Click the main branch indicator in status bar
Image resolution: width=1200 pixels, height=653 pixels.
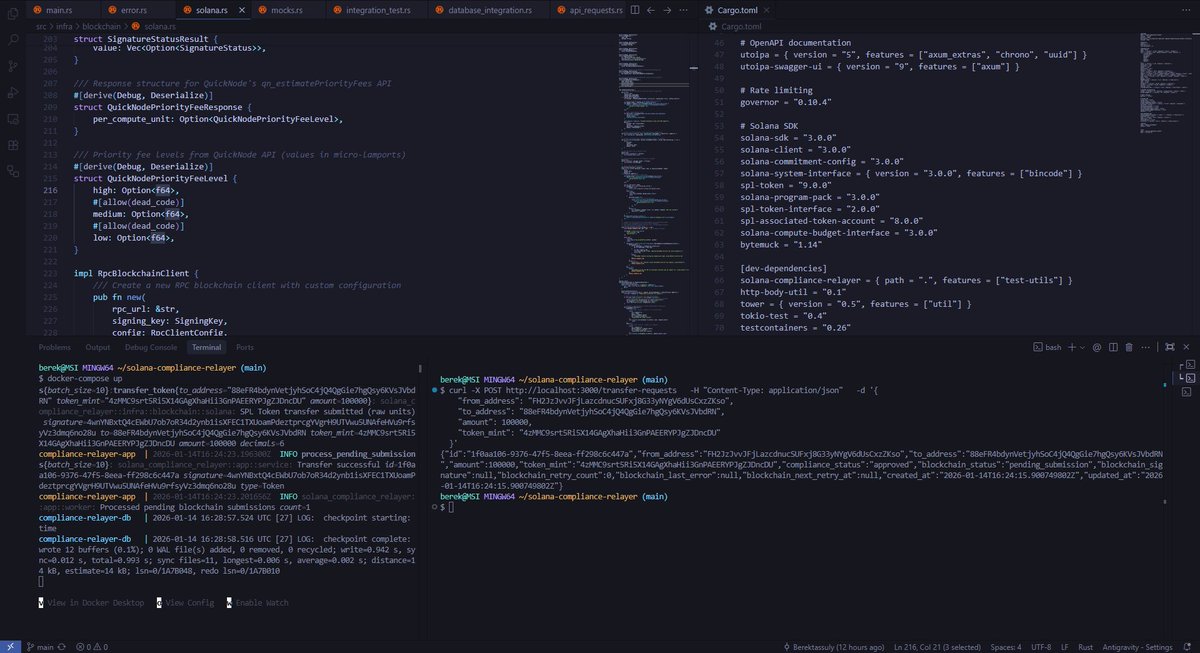coord(39,646)
